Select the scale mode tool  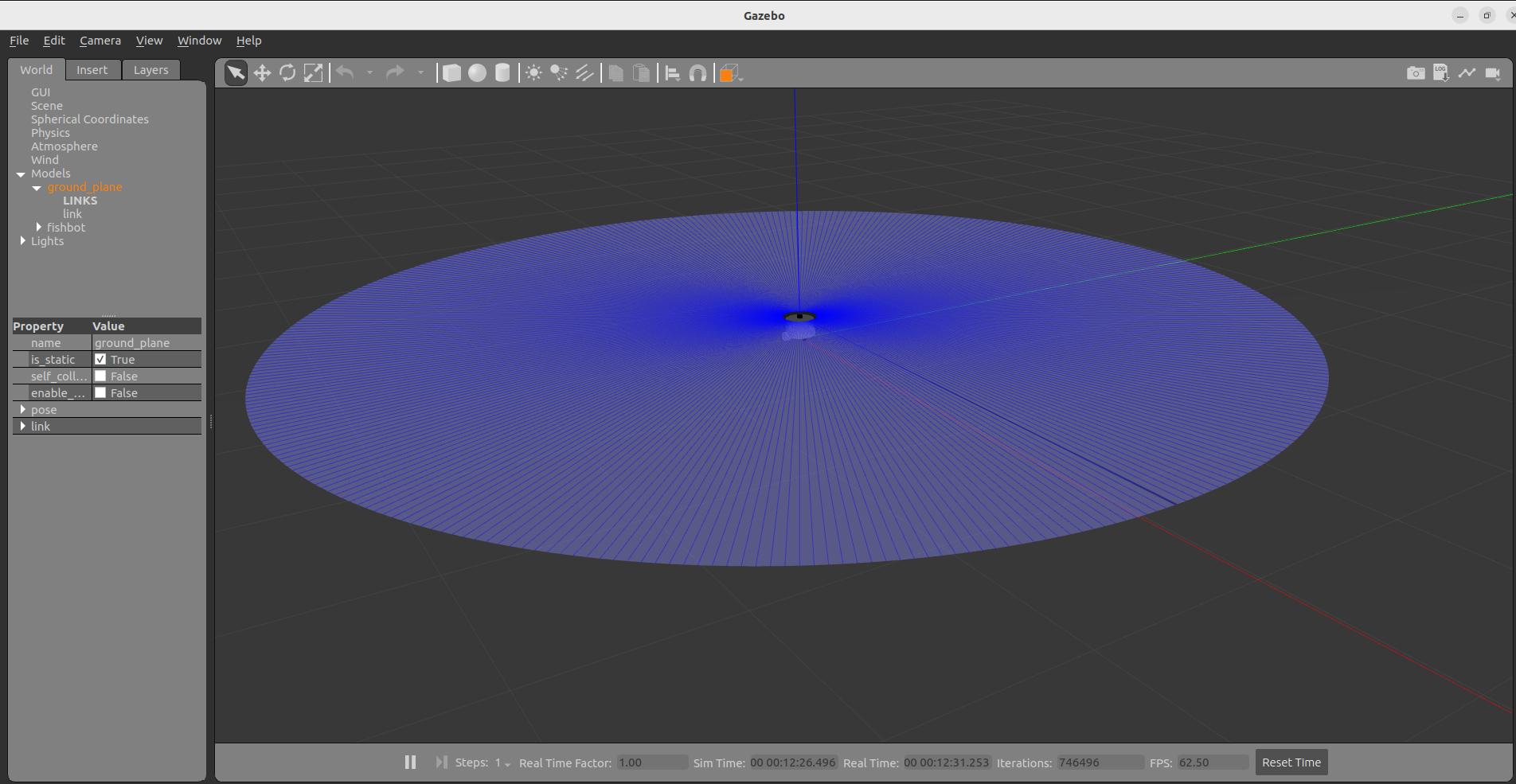(313, 73)
